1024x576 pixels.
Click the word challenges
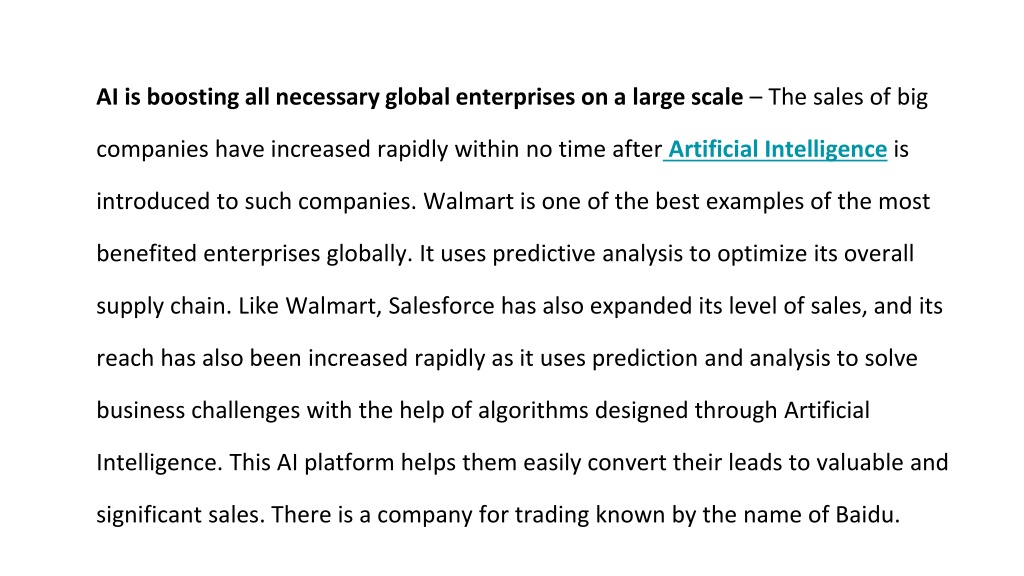coord(246,411)
